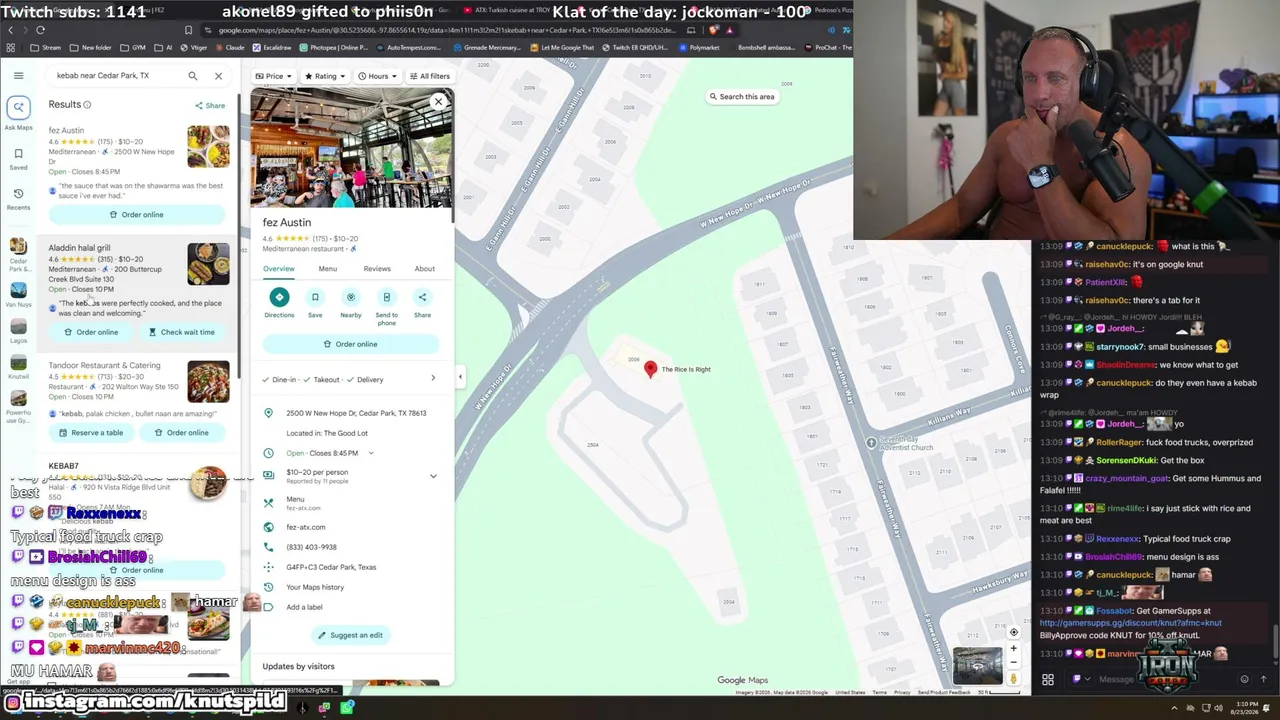
Task: Order online from Aladdin halal grill
Action: 91,332
